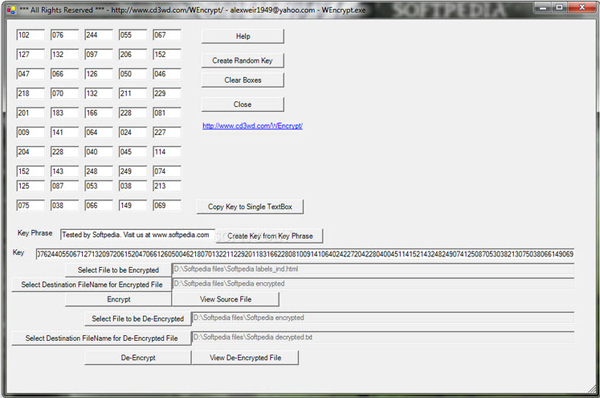Click Select Destination FileName for Encrypted File
The image size is (600, 398).
(92, 284)
